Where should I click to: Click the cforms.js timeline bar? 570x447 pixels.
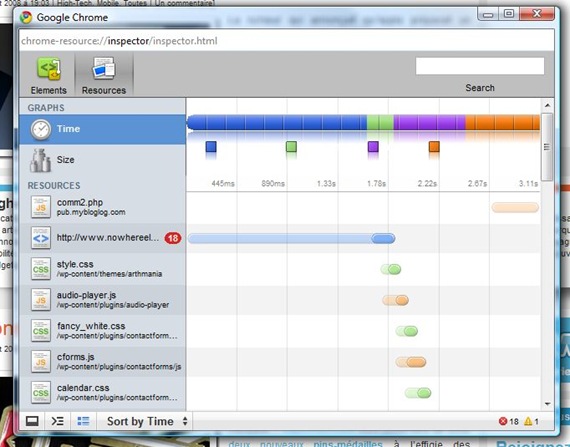click(411, 362)
